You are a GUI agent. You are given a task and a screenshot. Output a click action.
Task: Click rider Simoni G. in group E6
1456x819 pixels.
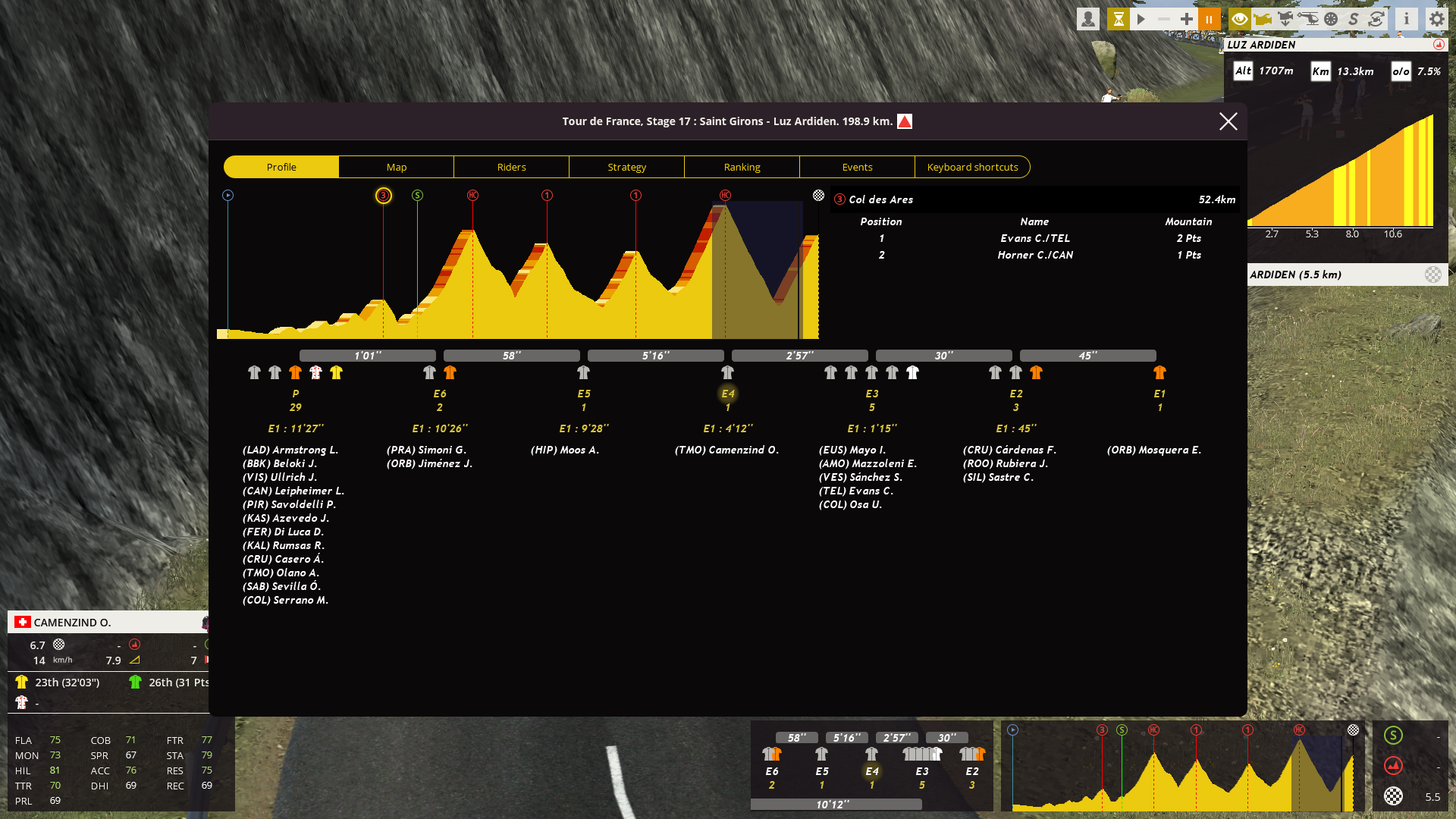[427, 450]
